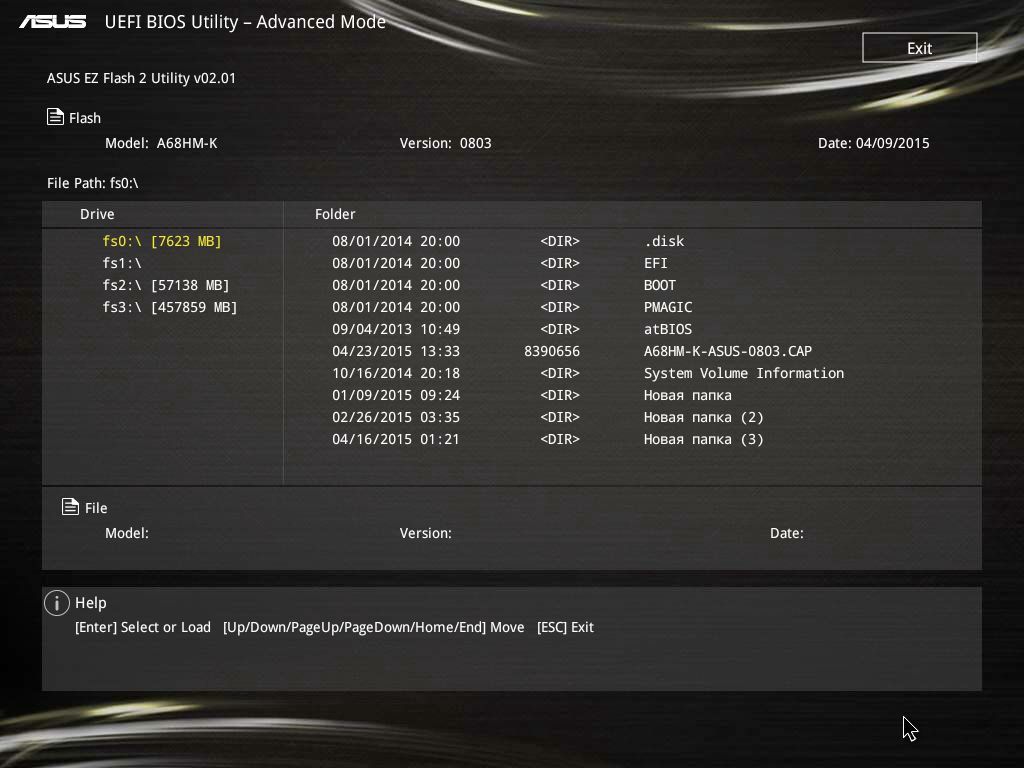
Task: Click the [ESC] Exit help hint
Action: pyautogui.click(x=566, y=627)
